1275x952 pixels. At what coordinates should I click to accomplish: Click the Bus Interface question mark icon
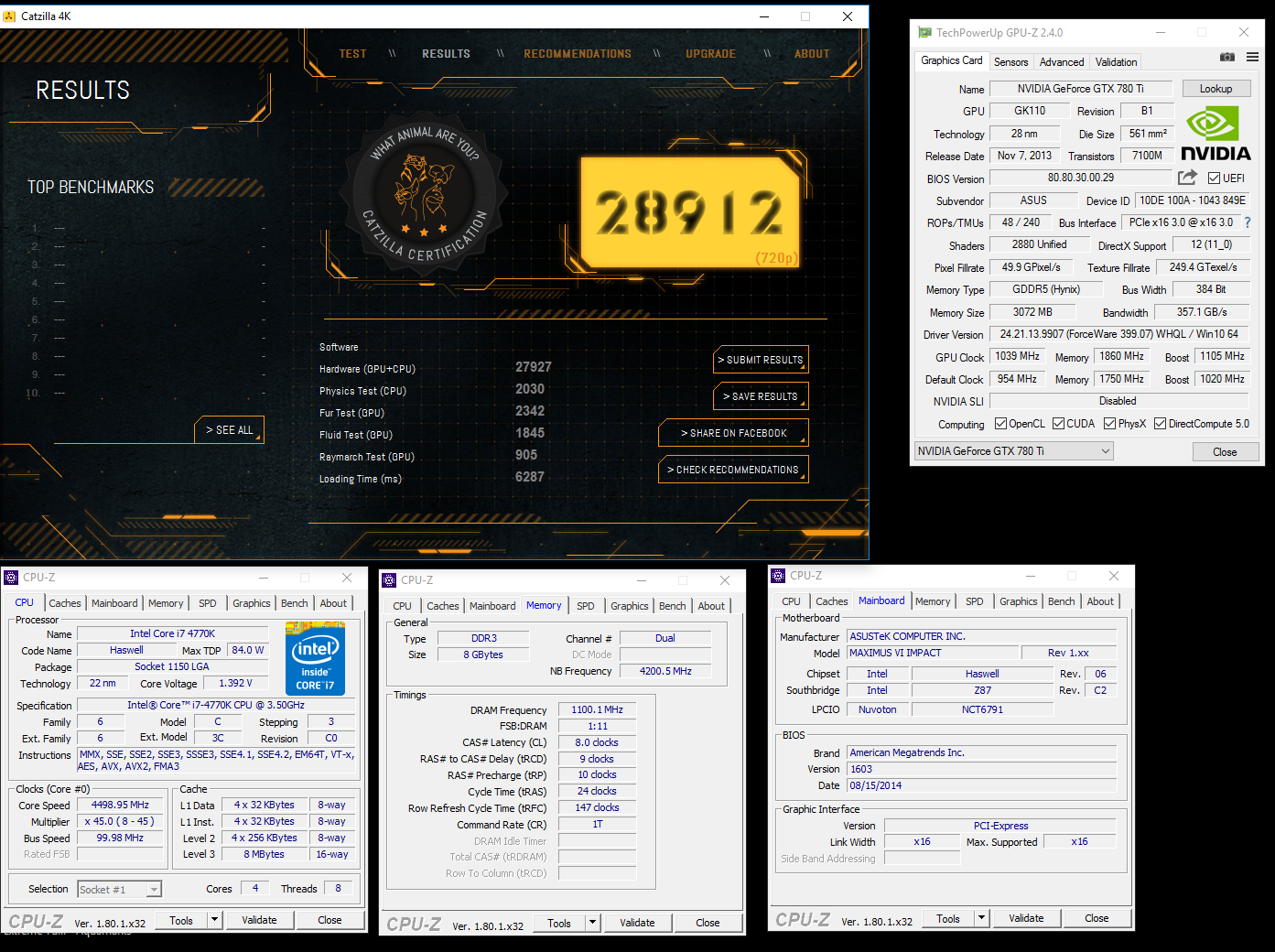[1247, 222]
